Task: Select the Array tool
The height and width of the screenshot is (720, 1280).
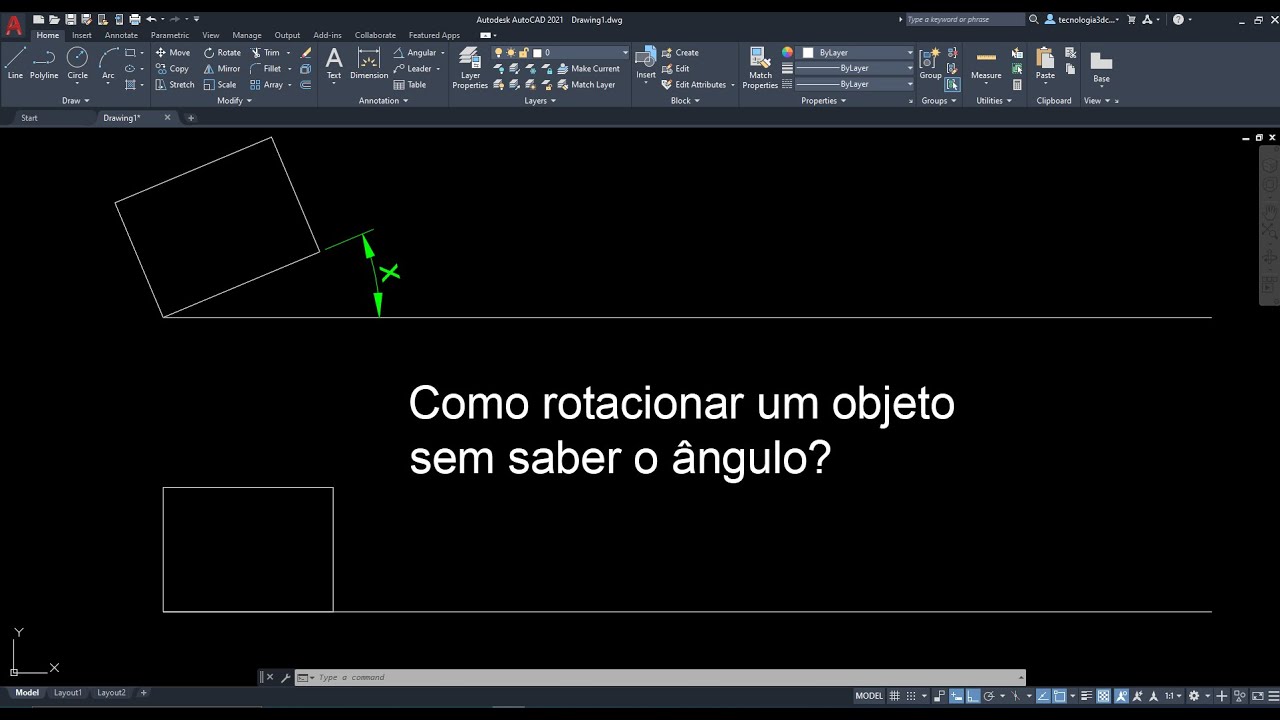Action: [x=266, y=85]
